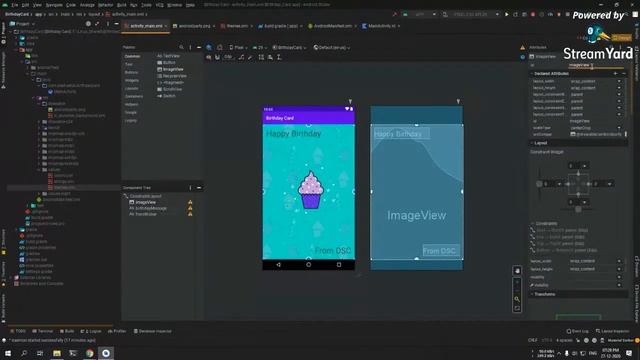Open the BirthdayCard theme dropdown
Screen dimensions: 640x360
point(289,47)
